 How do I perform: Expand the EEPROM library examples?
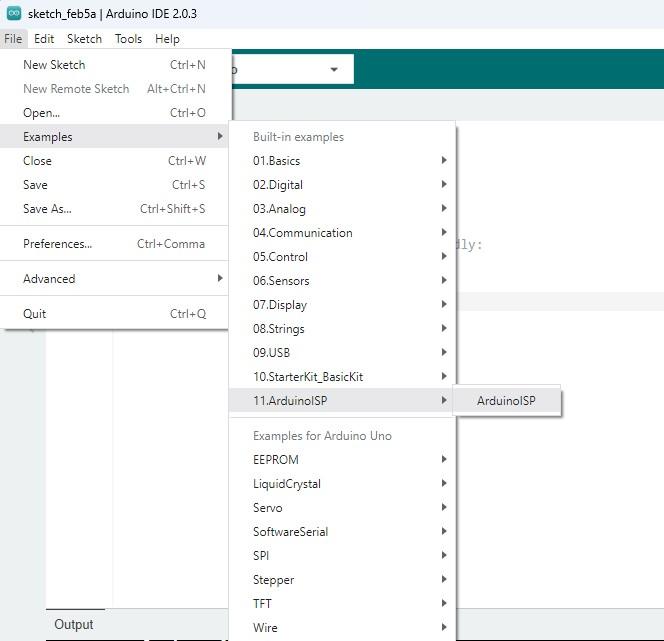pos(343,460)
